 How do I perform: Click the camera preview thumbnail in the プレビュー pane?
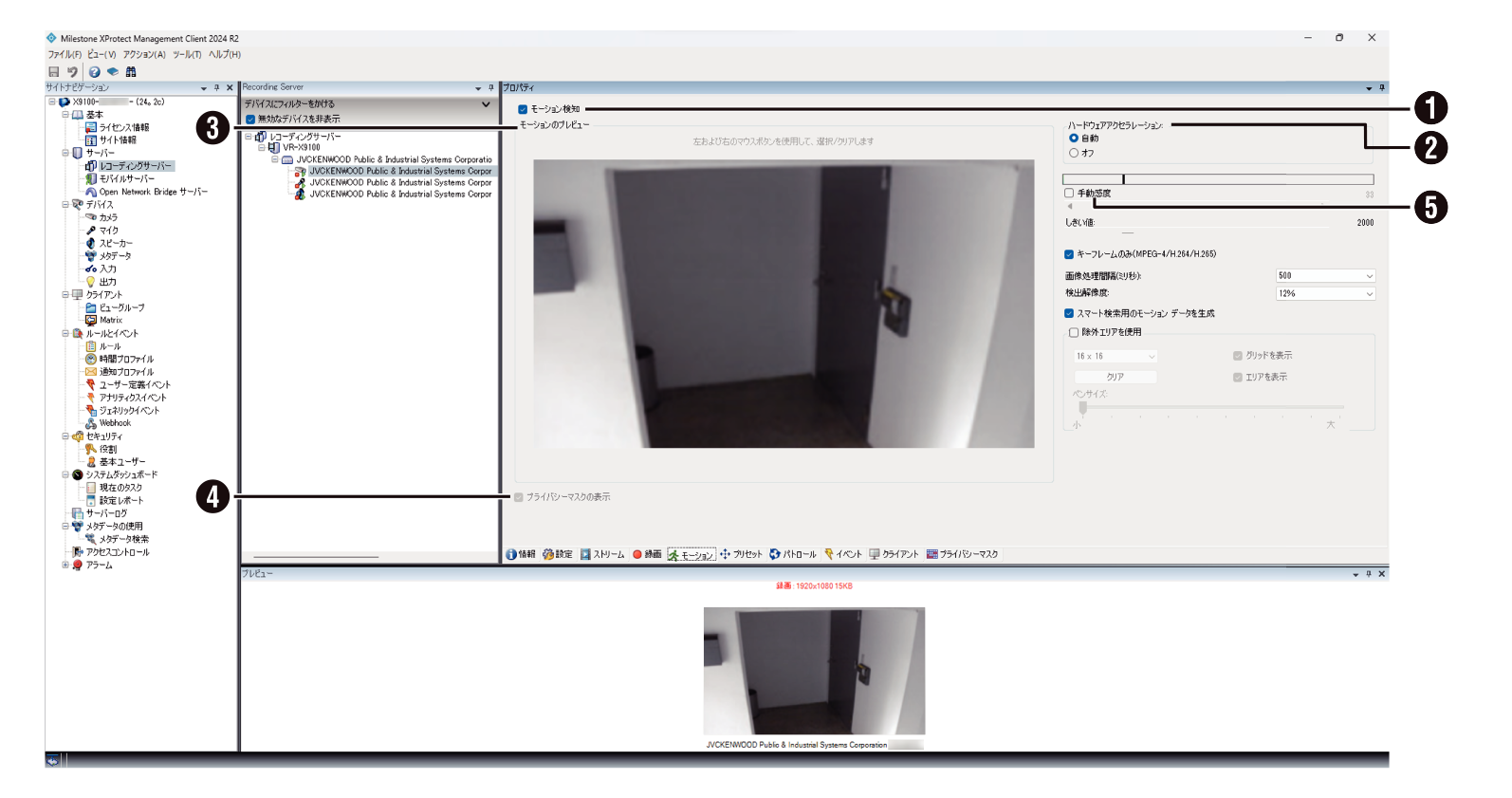(814, 671)
